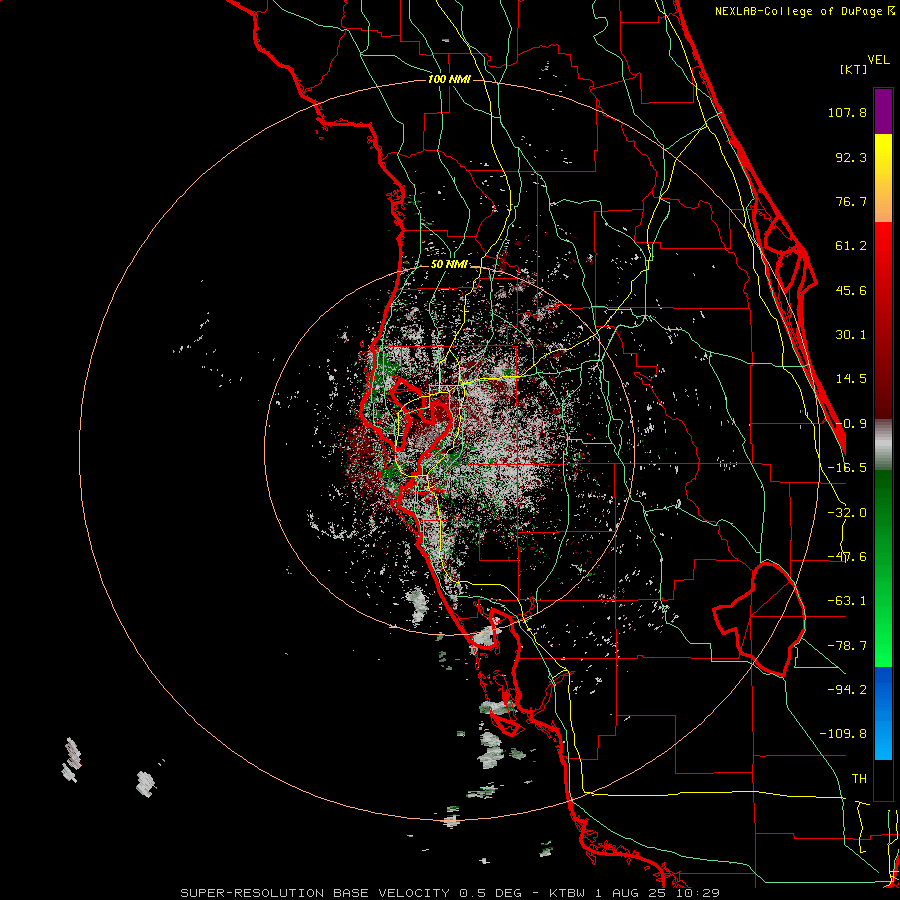Click the 61.2 velocity scale value

point(851,246)
